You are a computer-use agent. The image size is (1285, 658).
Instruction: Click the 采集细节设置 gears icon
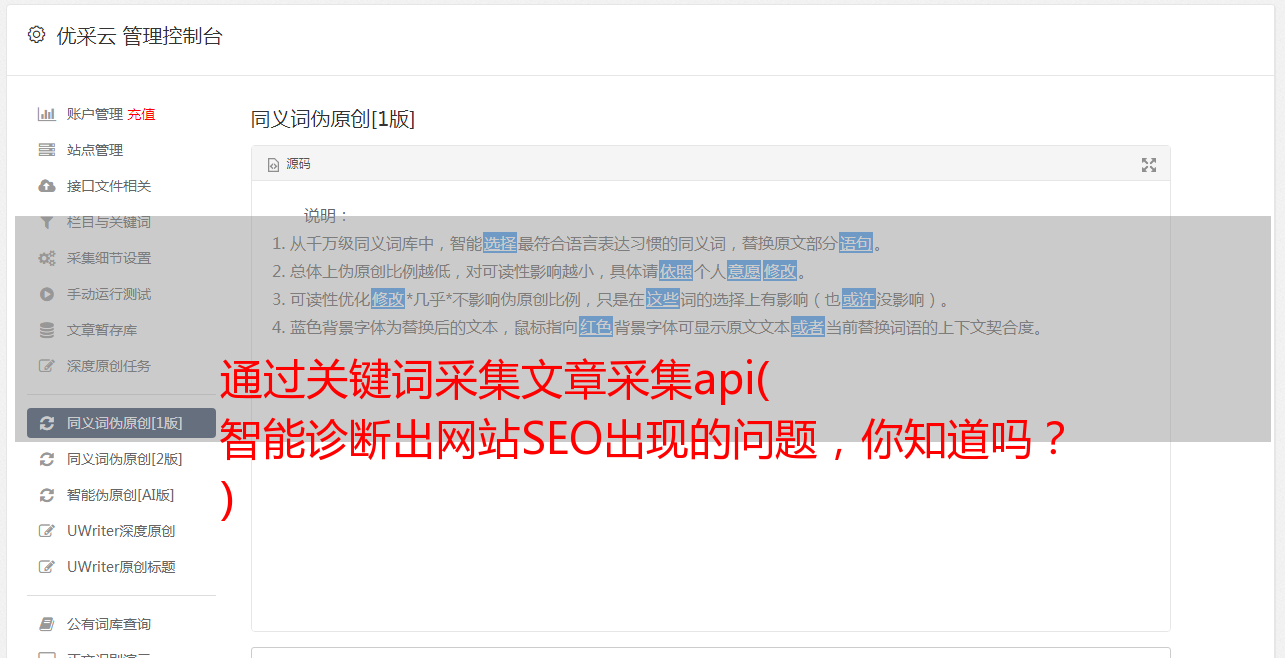pos(46,258)
